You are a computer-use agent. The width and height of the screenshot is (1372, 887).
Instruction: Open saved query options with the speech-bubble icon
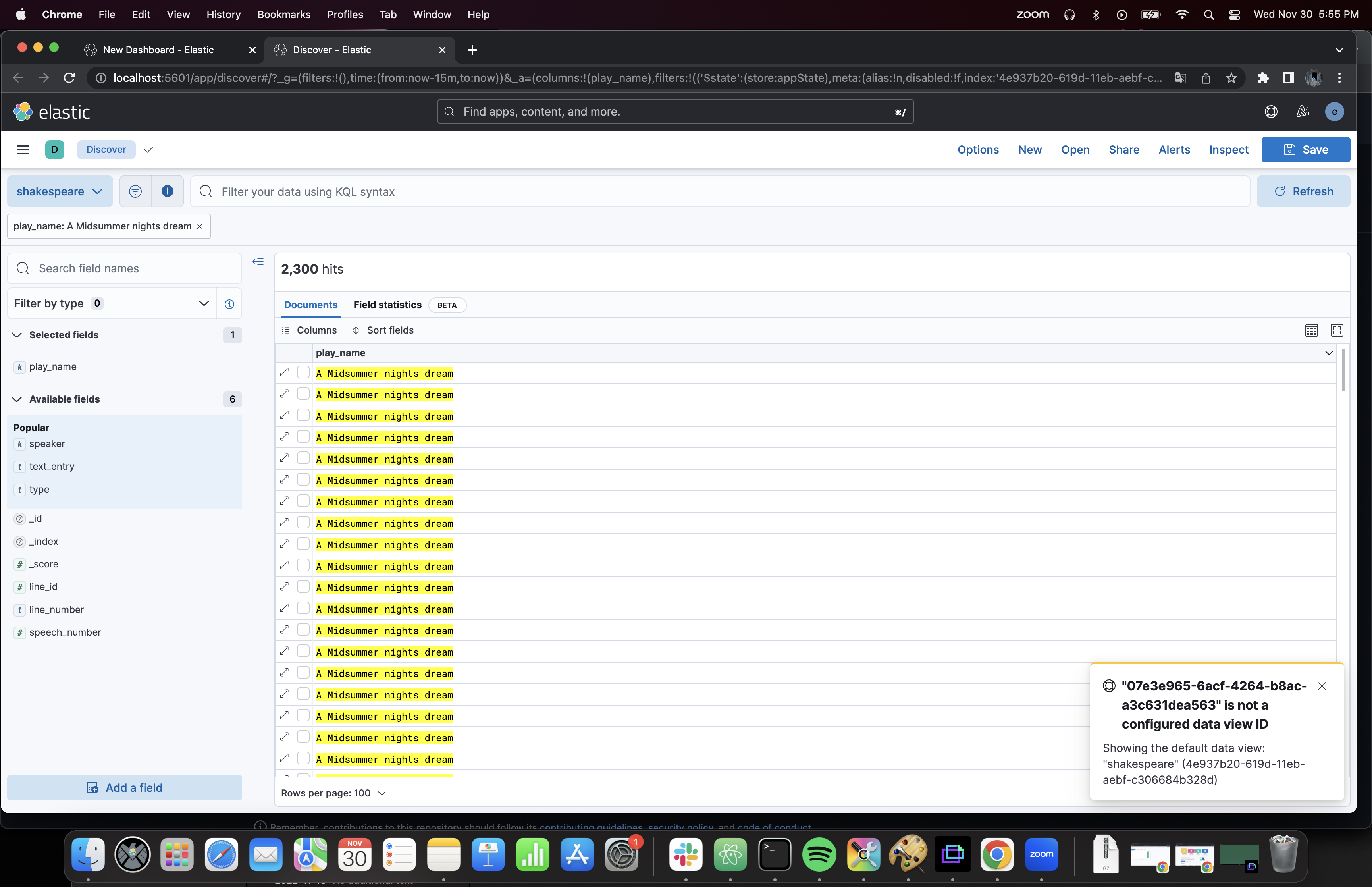[x=135, y=191]
